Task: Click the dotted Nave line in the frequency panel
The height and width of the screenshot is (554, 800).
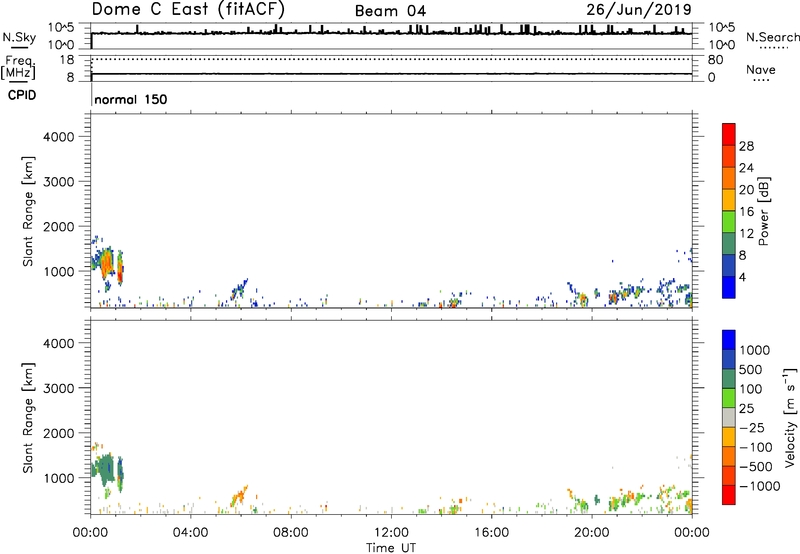Action: (x=391, y=59)
